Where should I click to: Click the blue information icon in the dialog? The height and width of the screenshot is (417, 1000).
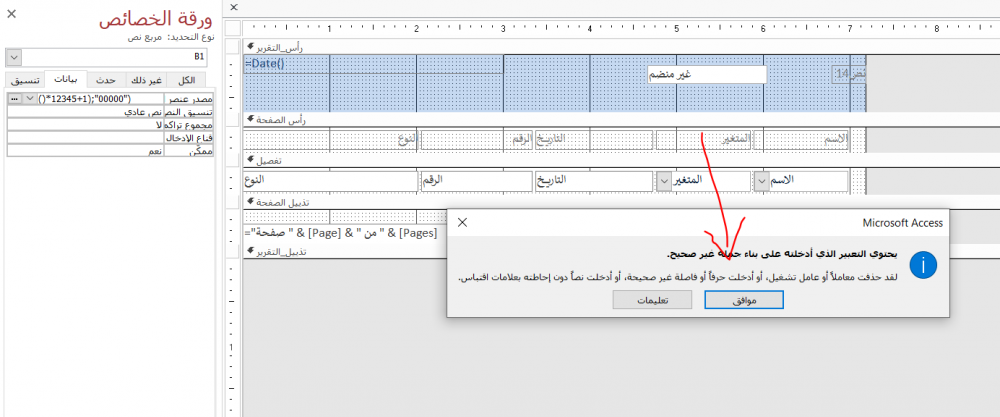[925, 266]
